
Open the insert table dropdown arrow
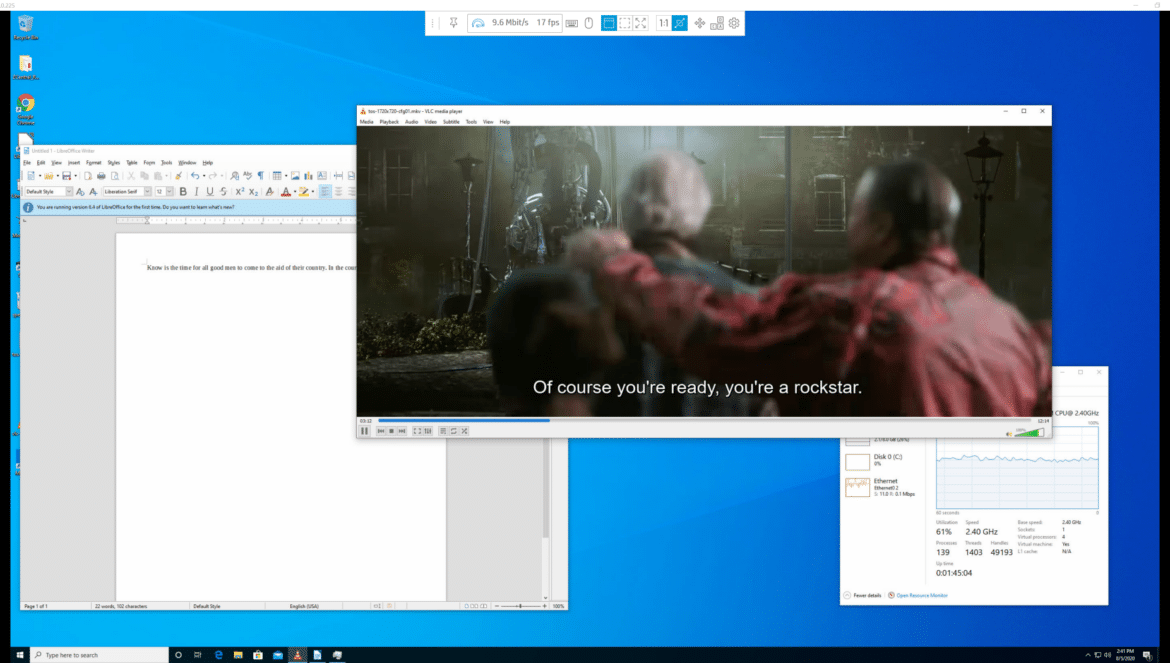pos(286,176)
